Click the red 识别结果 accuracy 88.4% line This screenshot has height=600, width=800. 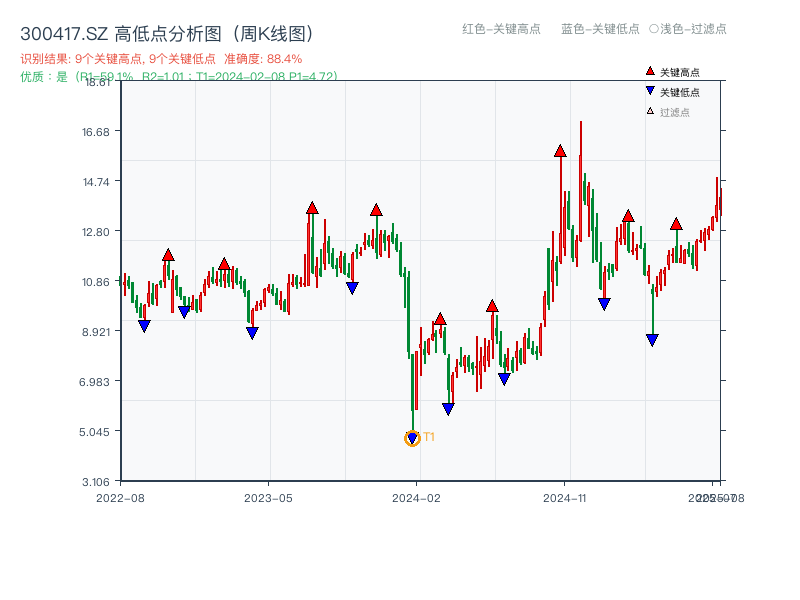tap(161, 59)
